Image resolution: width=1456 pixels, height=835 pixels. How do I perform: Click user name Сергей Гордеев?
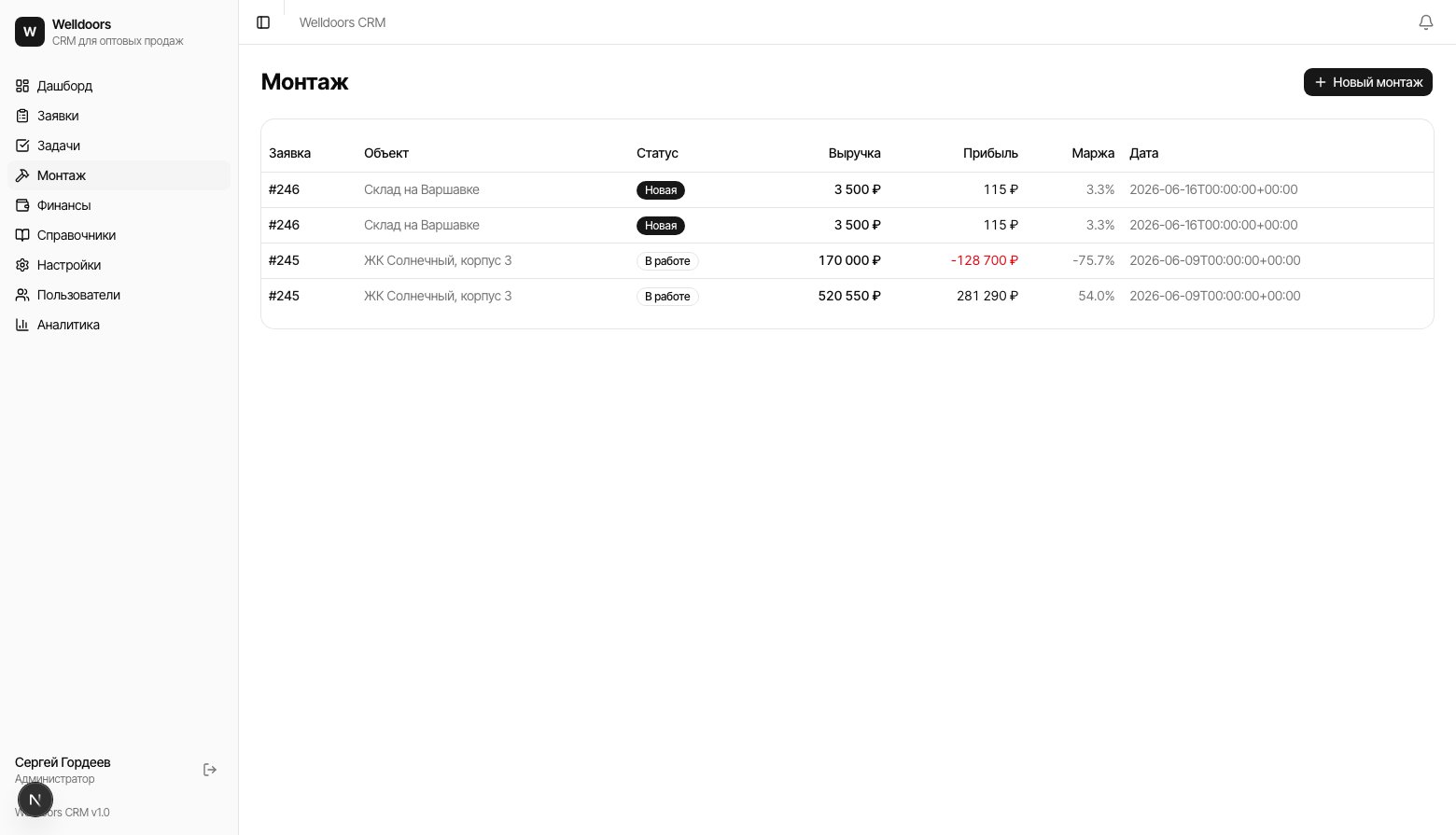pyautogui.click(x=63, y=762)
